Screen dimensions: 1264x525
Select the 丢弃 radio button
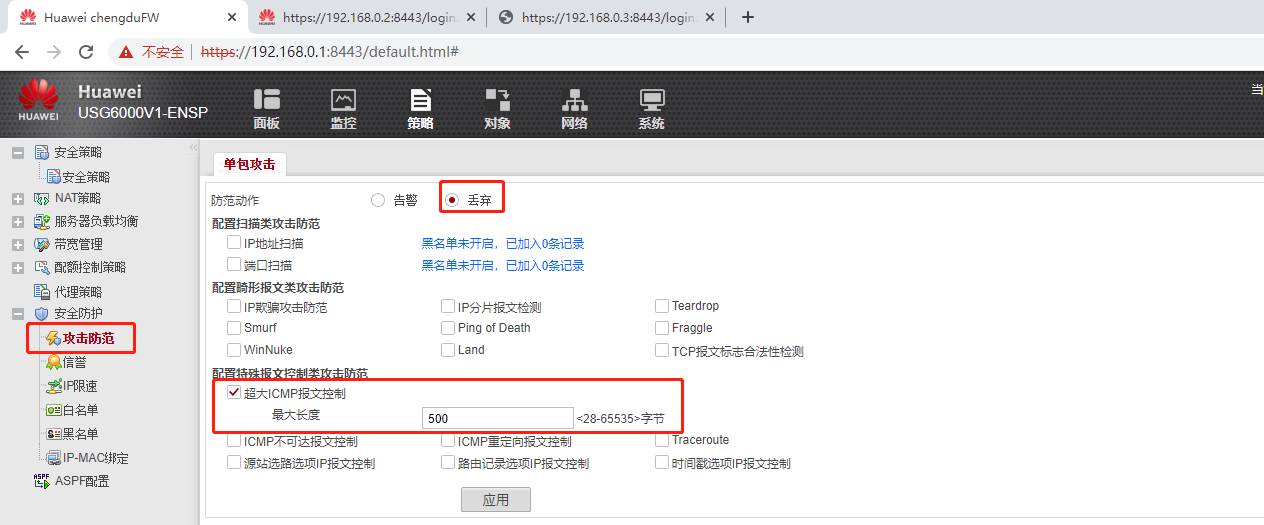(x=452, y=200)
